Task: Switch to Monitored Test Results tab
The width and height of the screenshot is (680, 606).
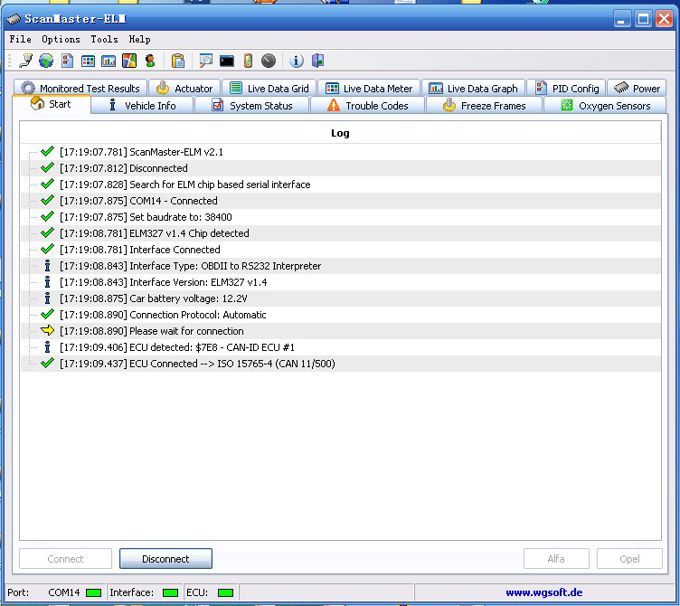Action: (x=81, y=88)
